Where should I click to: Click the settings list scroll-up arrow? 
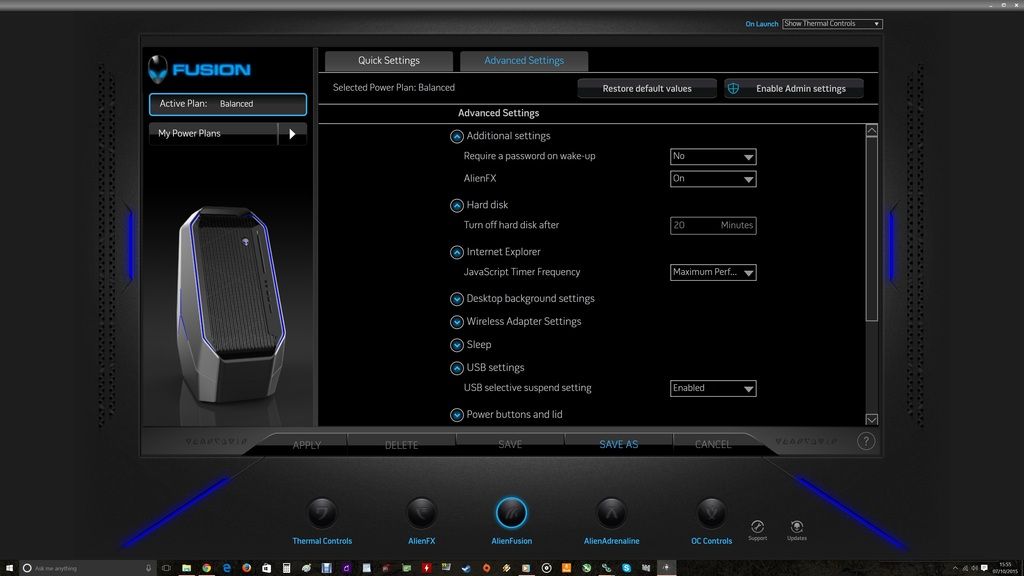[x=871, y=131]
